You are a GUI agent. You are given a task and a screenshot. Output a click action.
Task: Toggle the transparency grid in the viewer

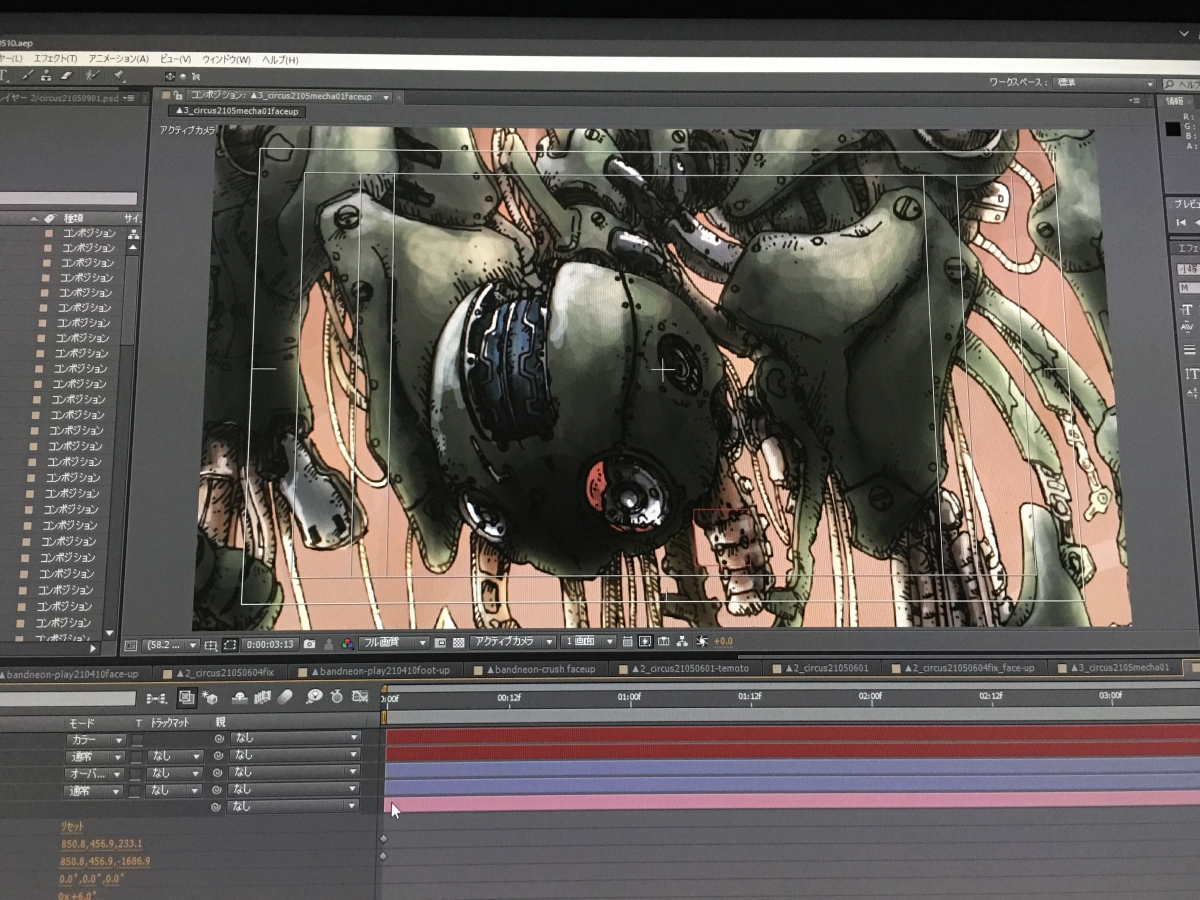(458, 642)
